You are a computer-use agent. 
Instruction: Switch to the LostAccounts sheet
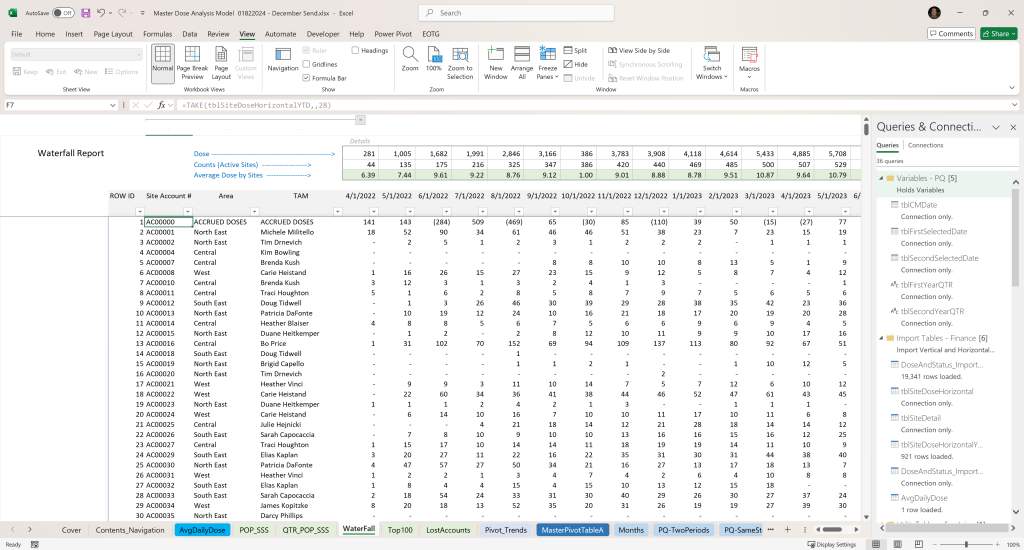(448, 530)
